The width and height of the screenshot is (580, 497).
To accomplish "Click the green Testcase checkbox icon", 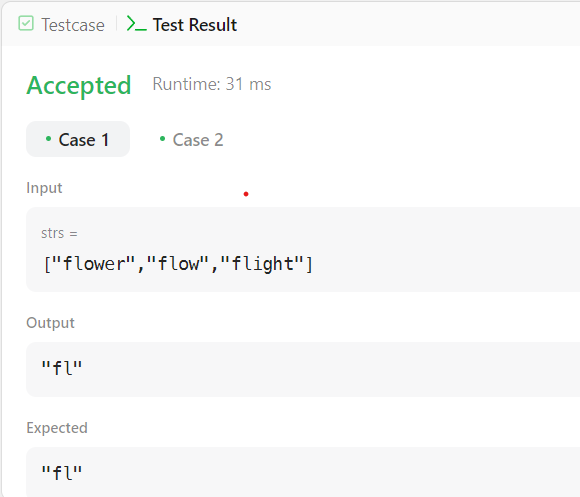I will (26, 24).
